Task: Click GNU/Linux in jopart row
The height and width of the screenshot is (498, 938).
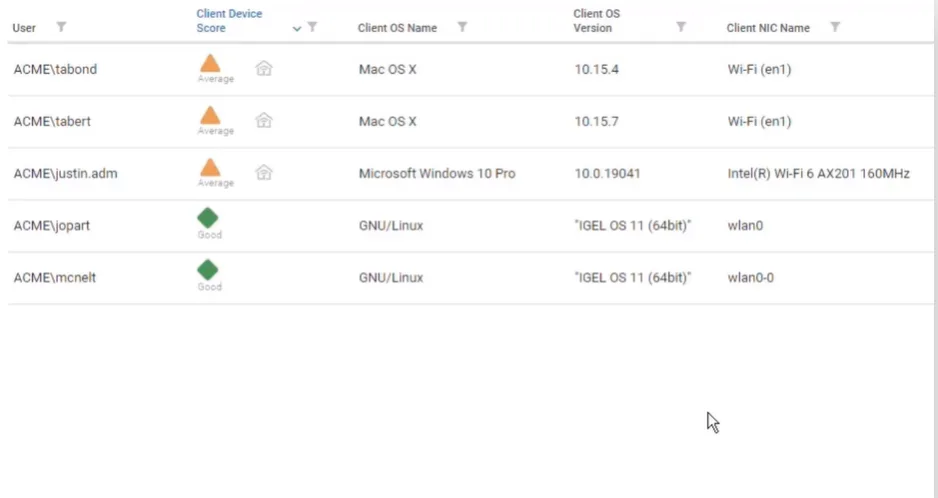Action: [x=391, y=226]
